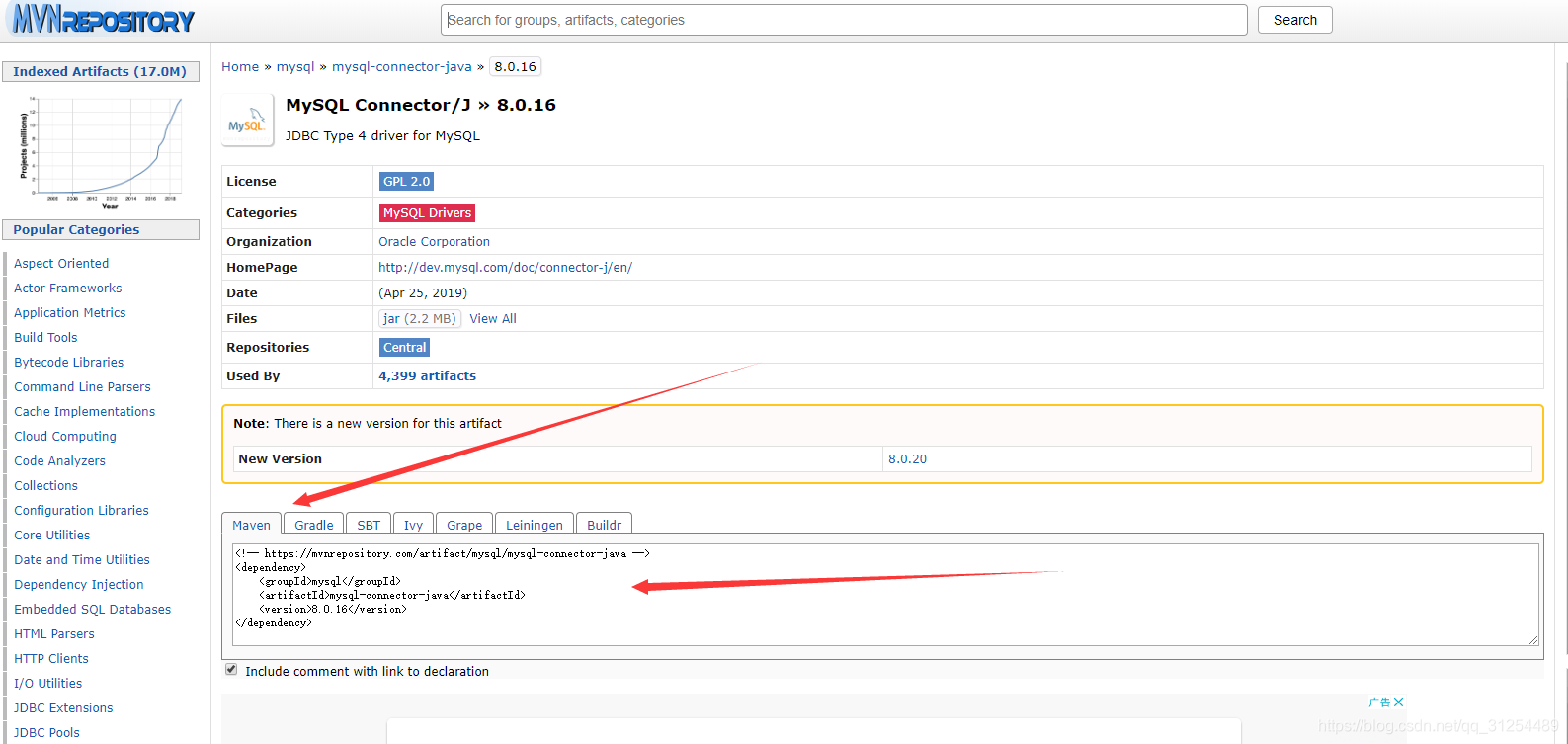
Task: Open the MySQL Drivers category badge
Action: click(428, 213)
